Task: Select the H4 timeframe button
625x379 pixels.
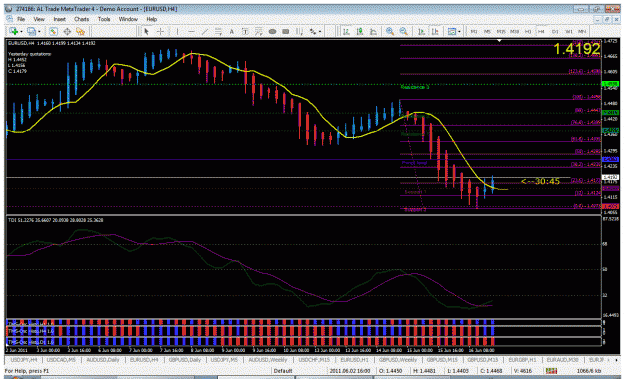Action: click(x=541, y=31)
